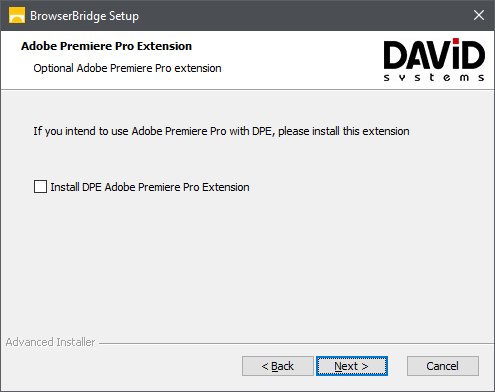Cancel the BrowserBridge setup

(443, 366)
